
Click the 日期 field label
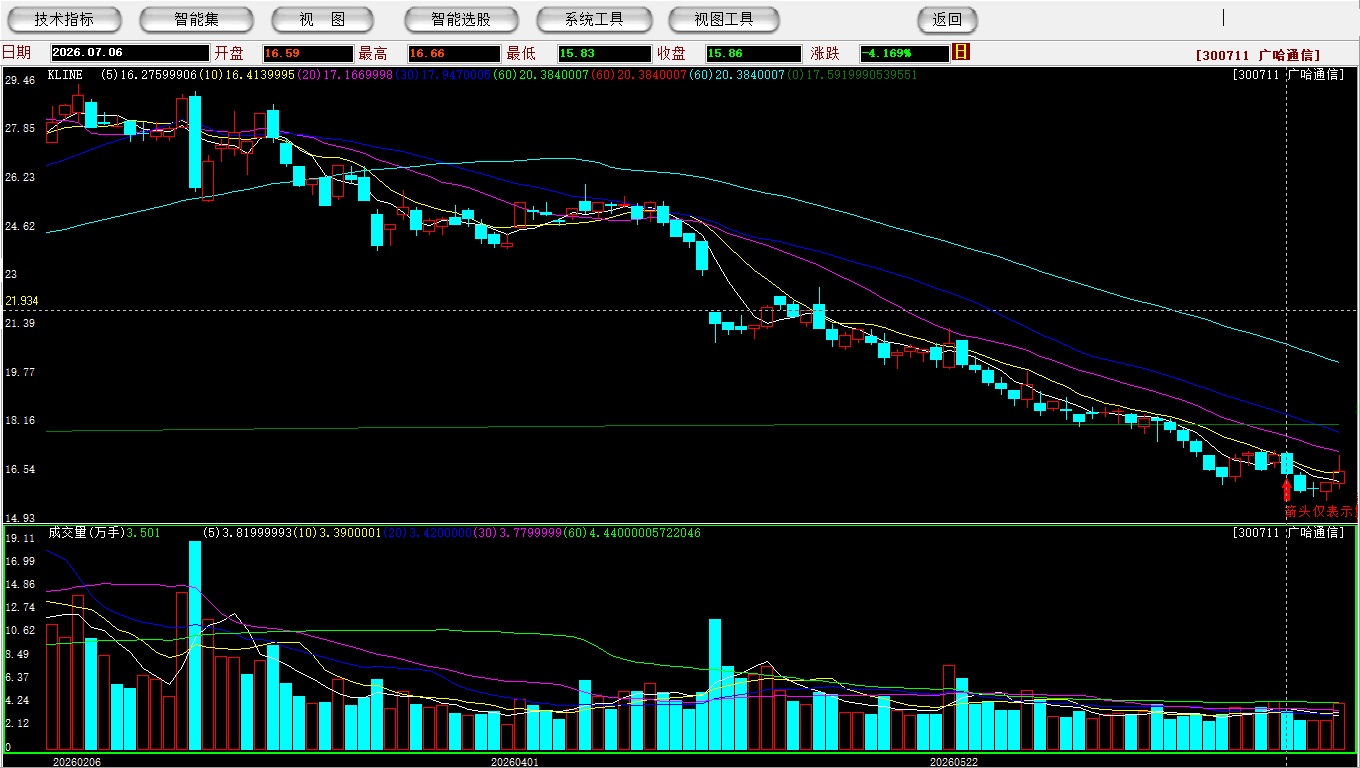(x=17, y=53)
